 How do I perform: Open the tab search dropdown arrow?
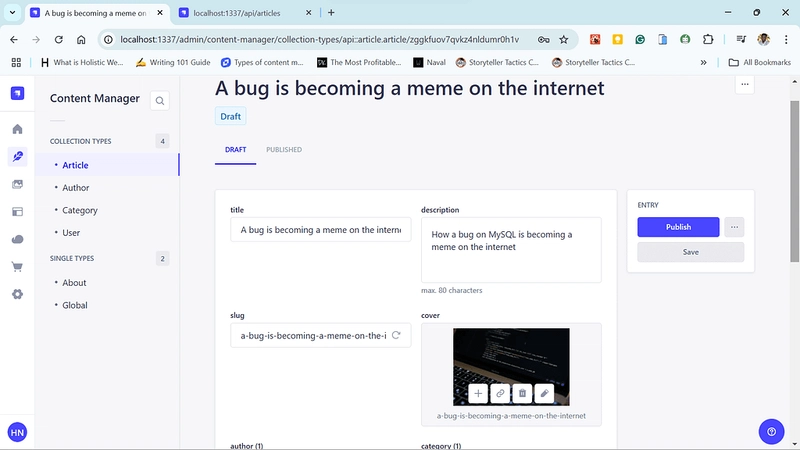[x=12, y=13]
